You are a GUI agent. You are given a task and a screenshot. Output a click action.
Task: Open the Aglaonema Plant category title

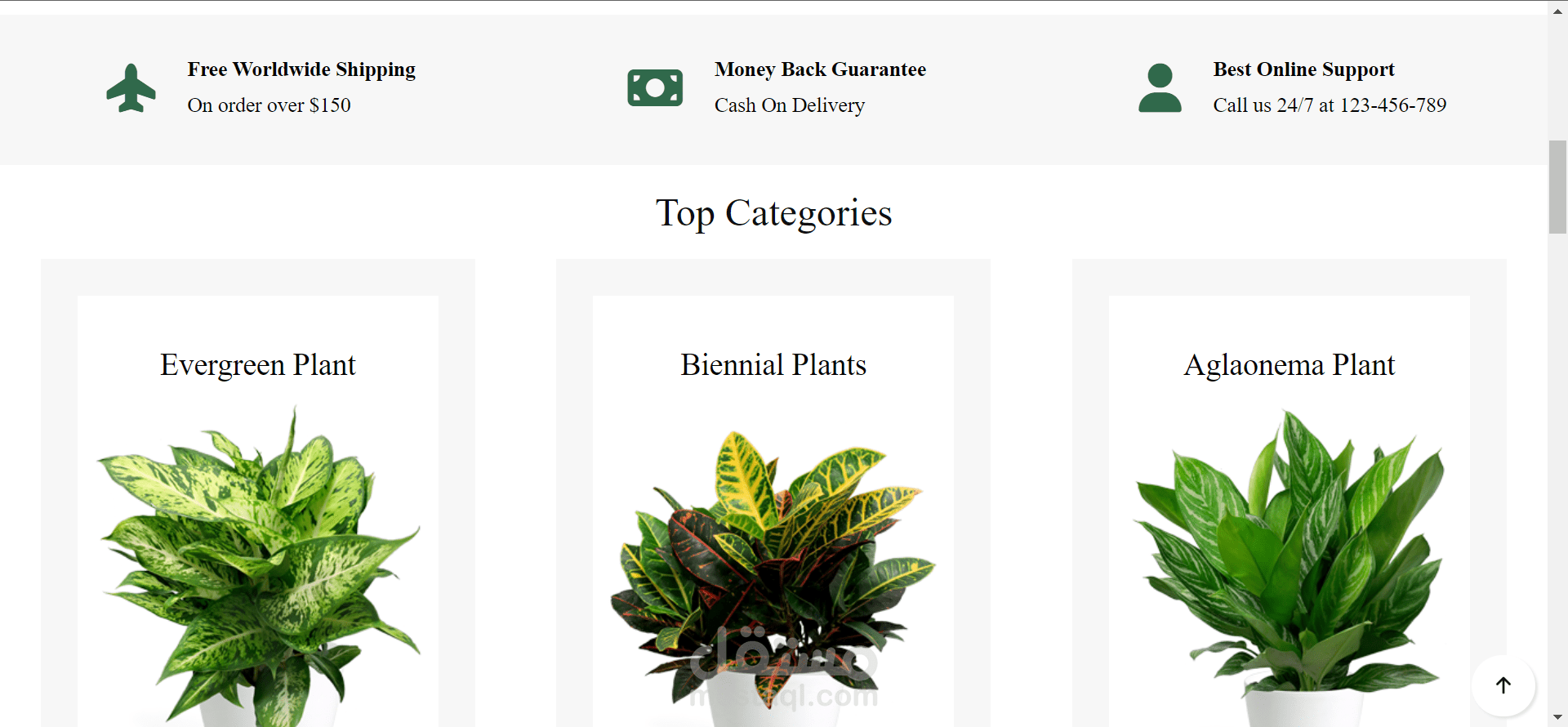[1290, 365]
